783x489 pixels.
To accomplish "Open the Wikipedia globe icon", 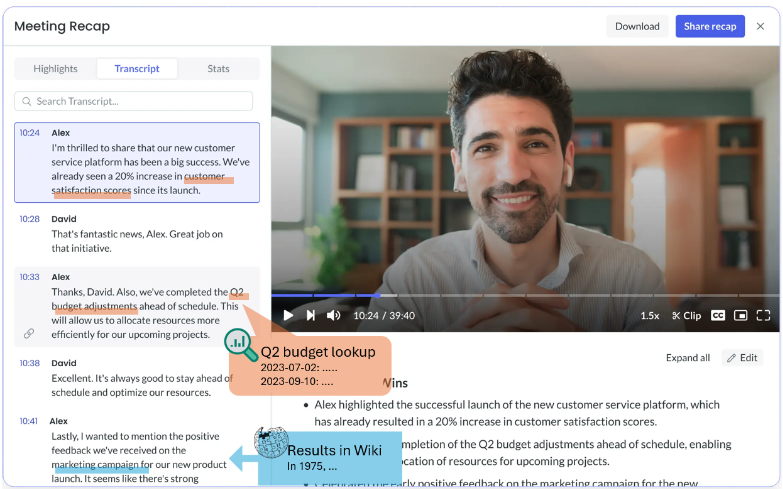I will coord(271,441).
